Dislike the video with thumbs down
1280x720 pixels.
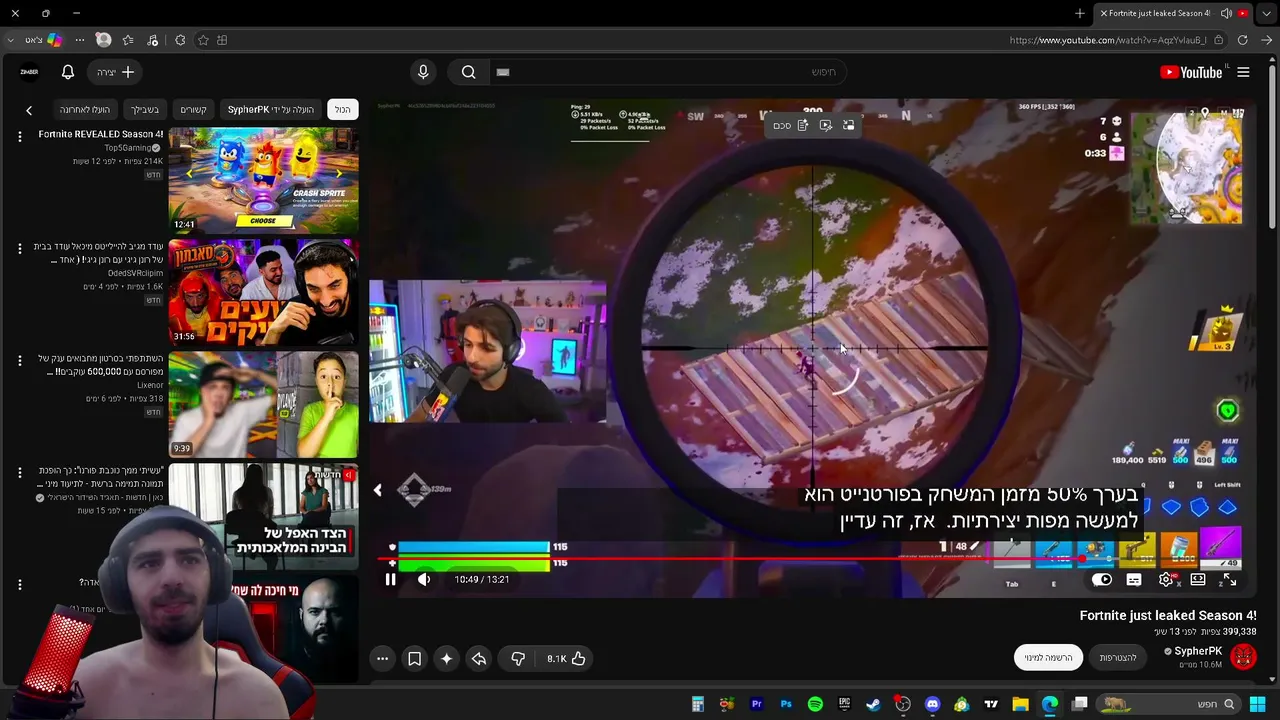[x=518, y=658]
